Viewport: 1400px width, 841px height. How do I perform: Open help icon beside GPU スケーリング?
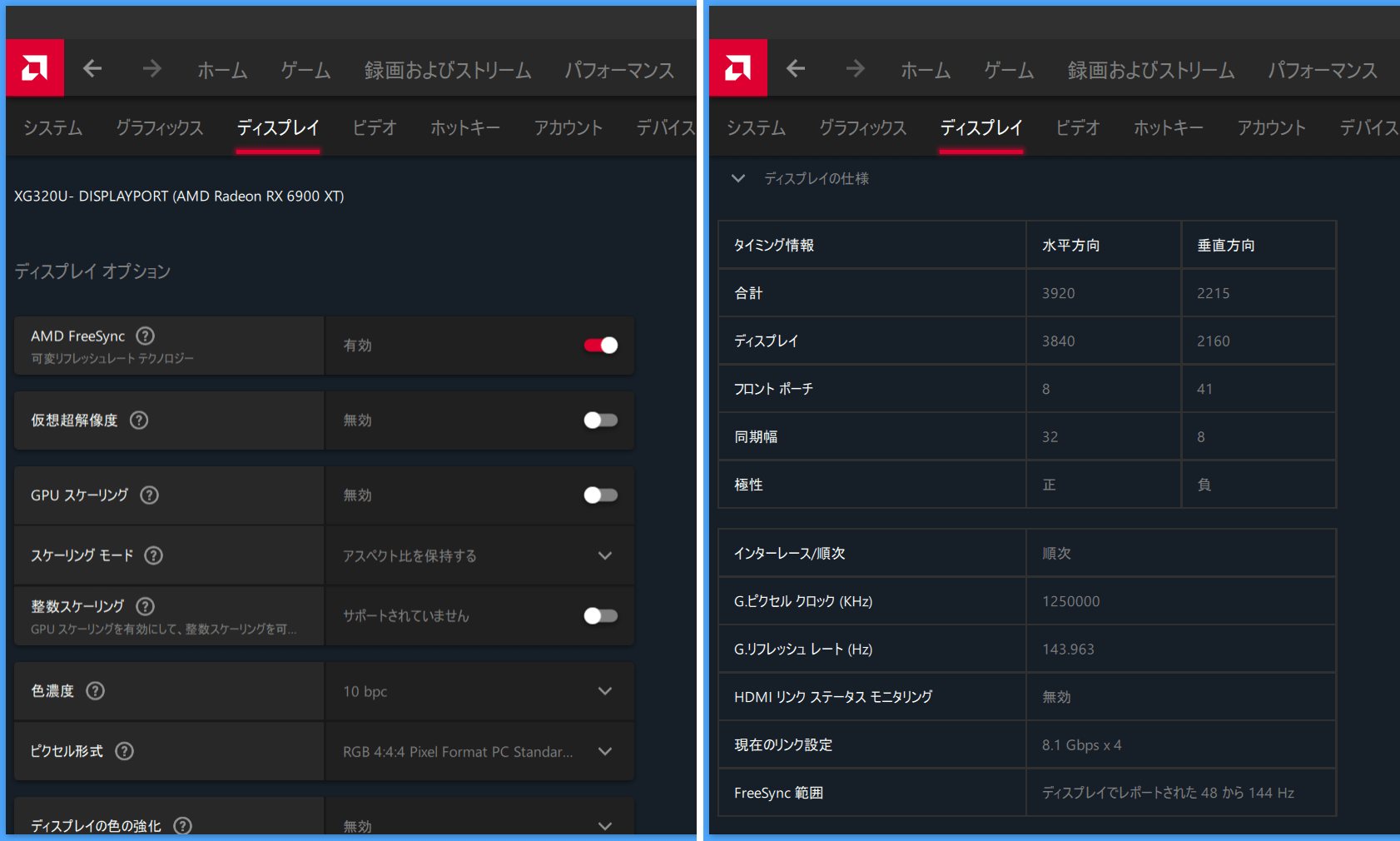tap(150, 495)
